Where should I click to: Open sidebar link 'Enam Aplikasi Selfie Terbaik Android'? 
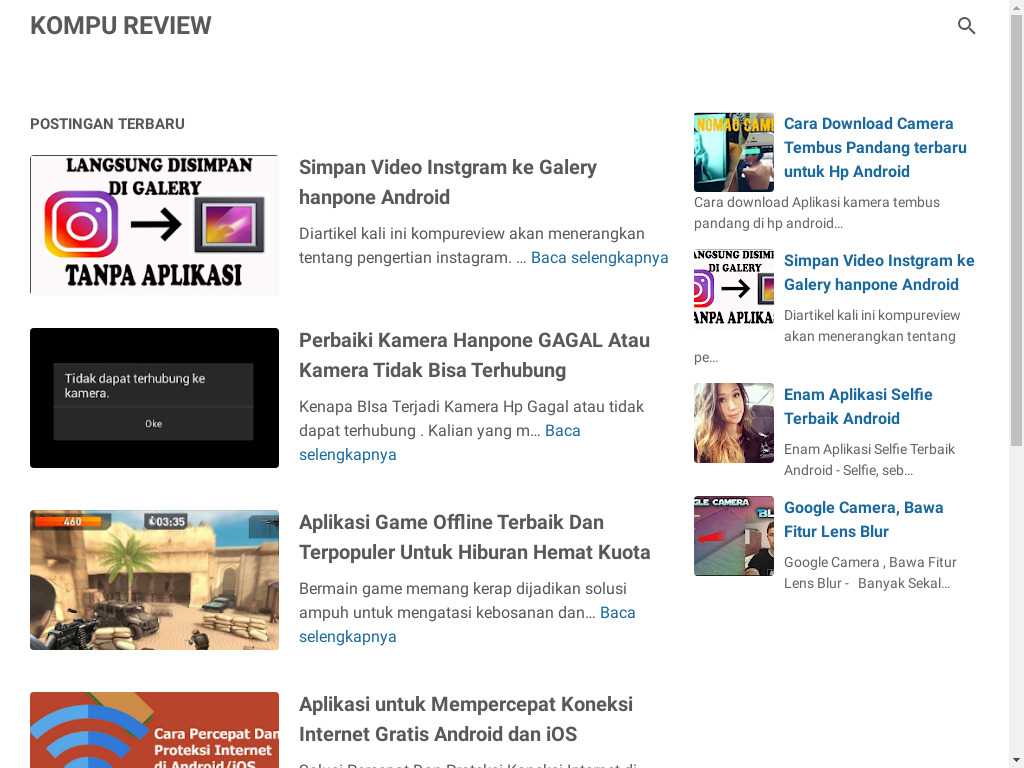(858, 406)
